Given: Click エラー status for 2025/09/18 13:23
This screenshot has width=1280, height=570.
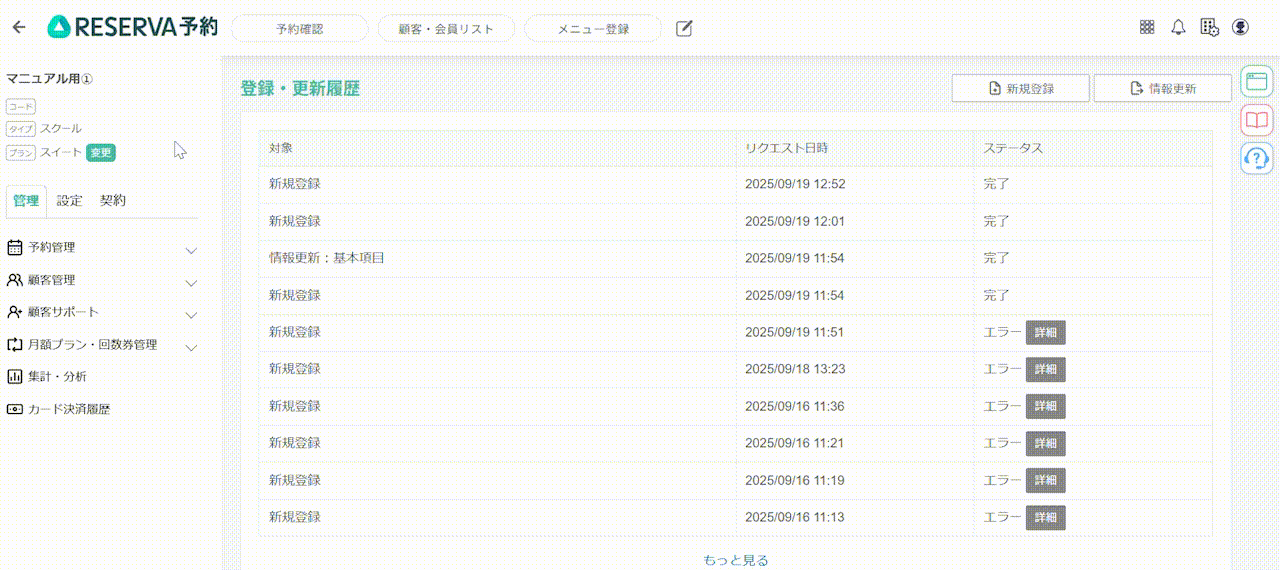Looking at the screenshot, I should 1002,369.
